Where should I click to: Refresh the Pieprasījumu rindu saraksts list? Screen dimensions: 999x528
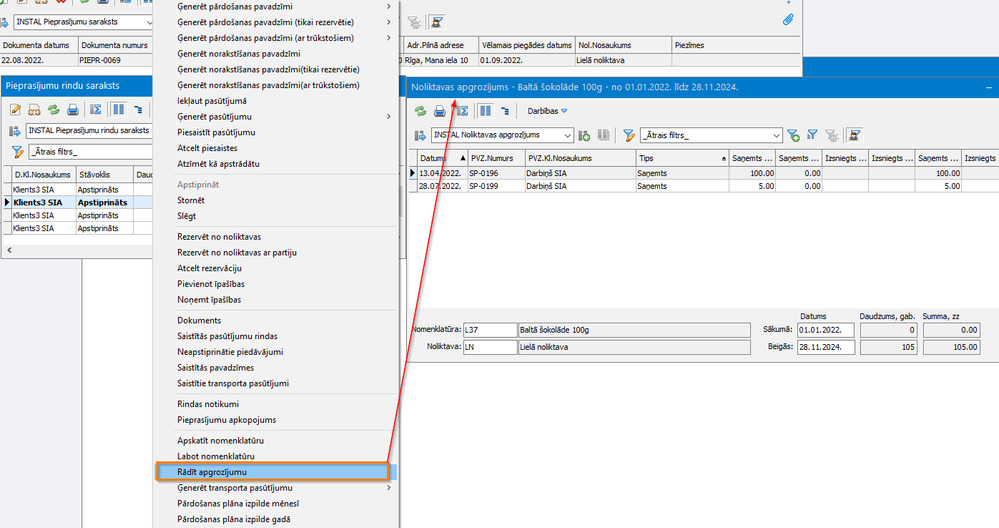54,110
